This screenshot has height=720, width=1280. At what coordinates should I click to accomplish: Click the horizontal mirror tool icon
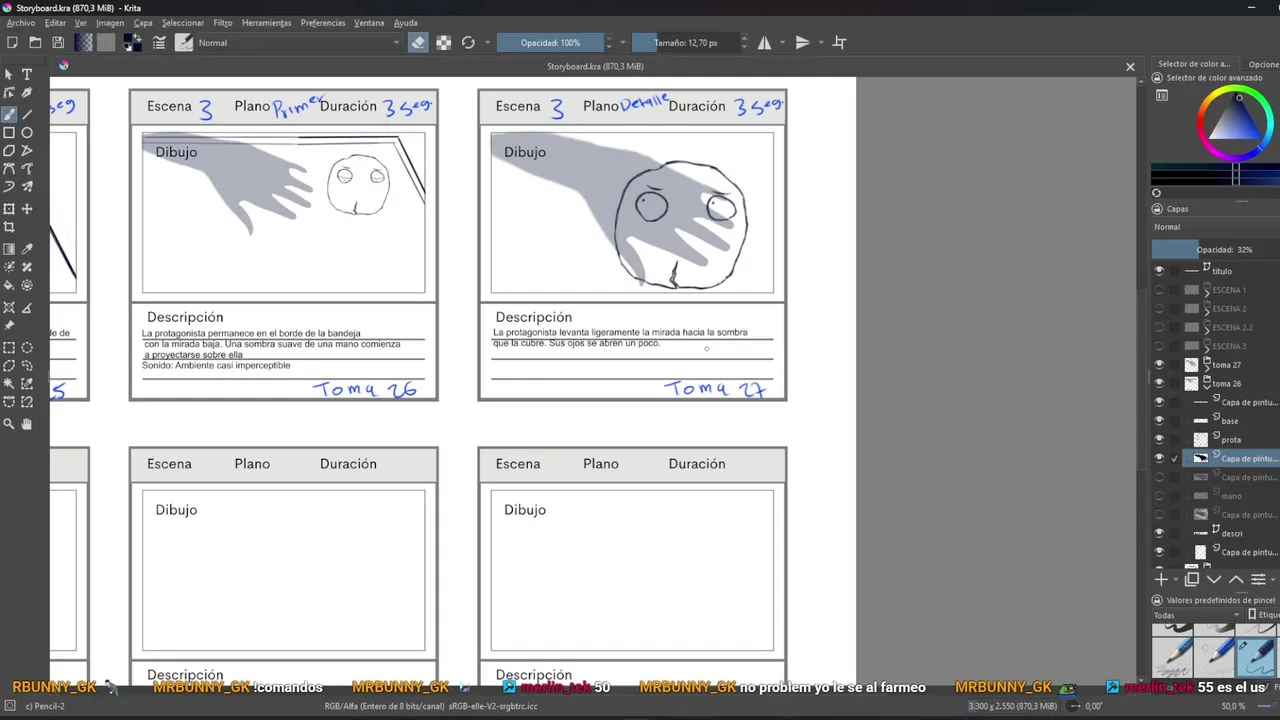(764, 42)
